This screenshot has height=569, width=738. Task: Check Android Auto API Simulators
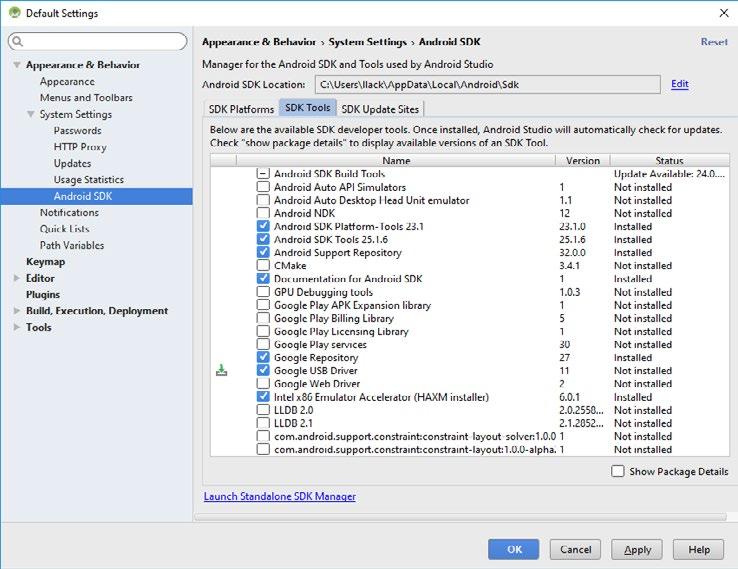263,187
